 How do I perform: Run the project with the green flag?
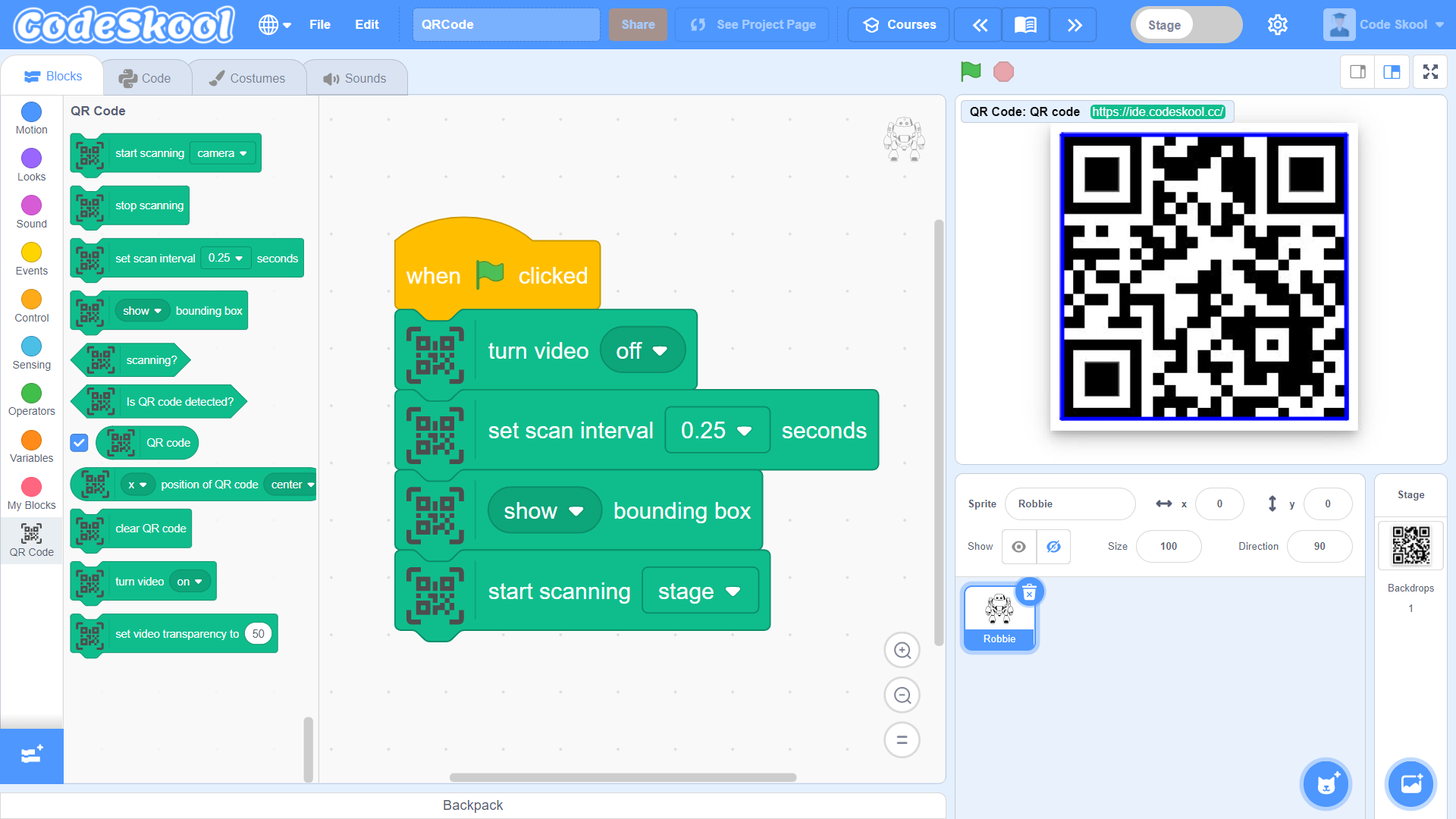coord(969,71)
